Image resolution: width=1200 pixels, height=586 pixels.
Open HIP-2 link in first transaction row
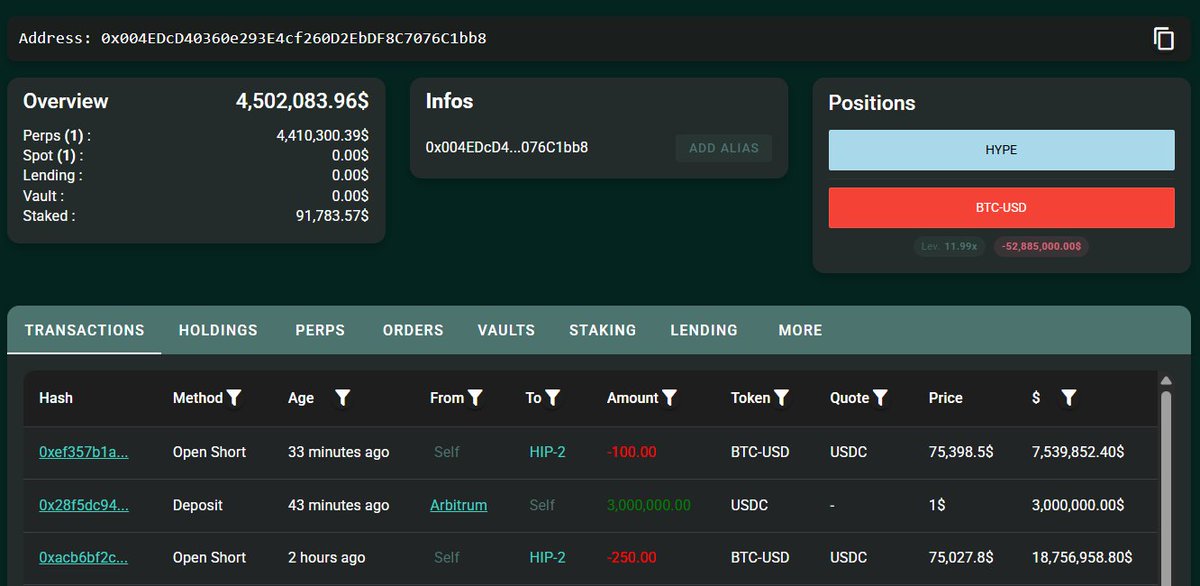click(547, 452)
